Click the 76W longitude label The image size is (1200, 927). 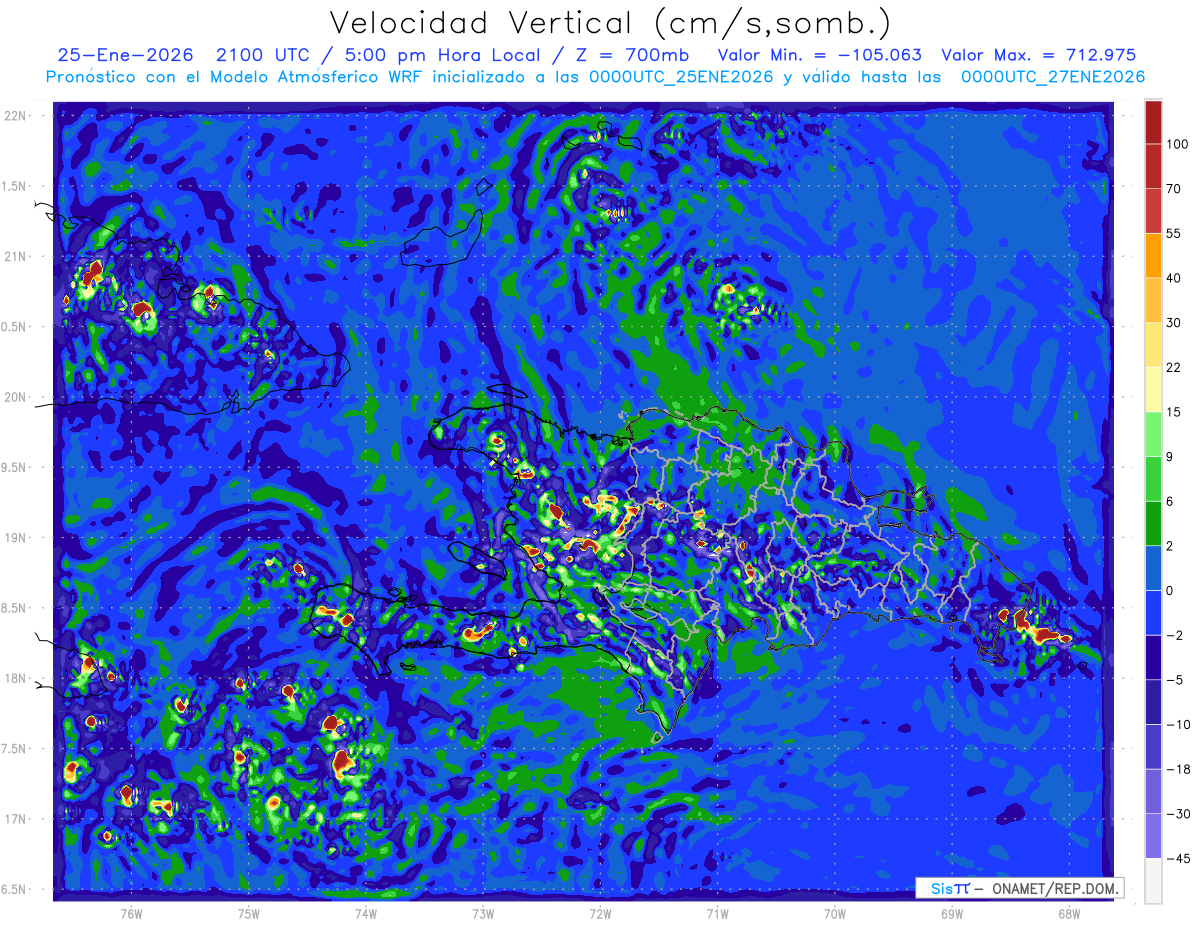[x=131, y=914]
